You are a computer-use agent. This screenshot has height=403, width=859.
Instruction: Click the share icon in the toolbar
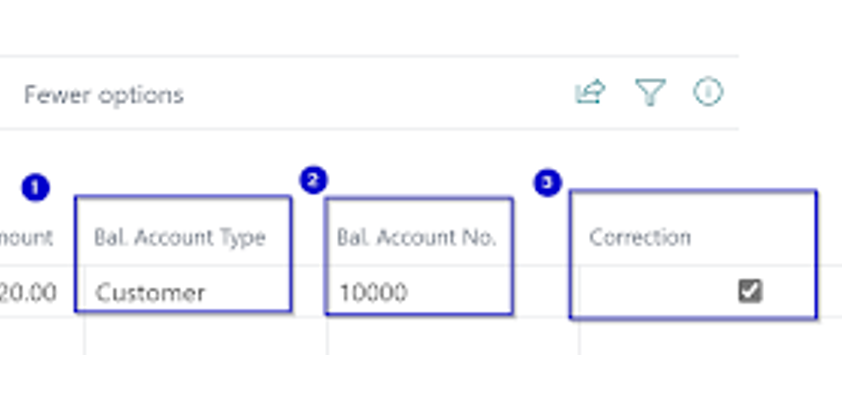pos(590,94)
